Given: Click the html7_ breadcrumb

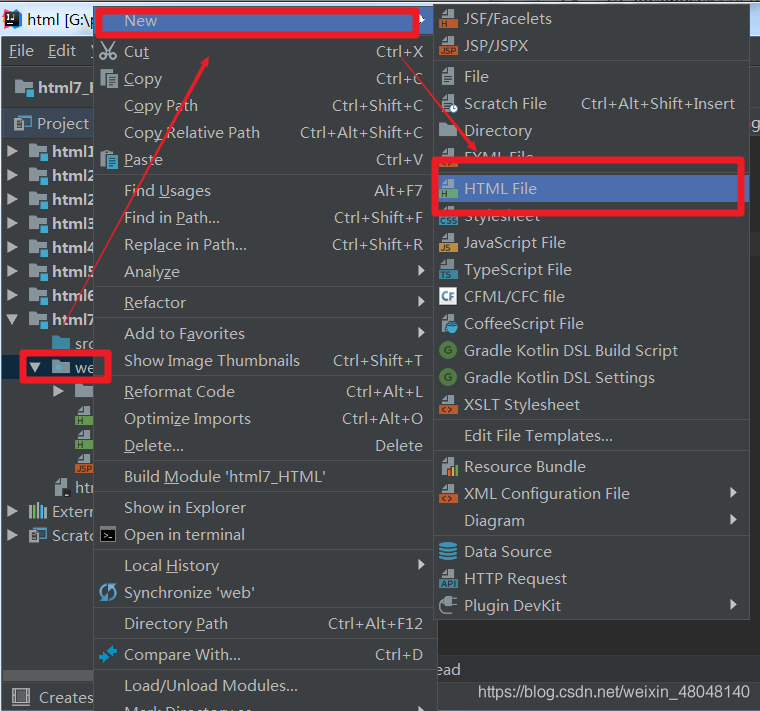Looking at the screenshot, I should [53, 88].
